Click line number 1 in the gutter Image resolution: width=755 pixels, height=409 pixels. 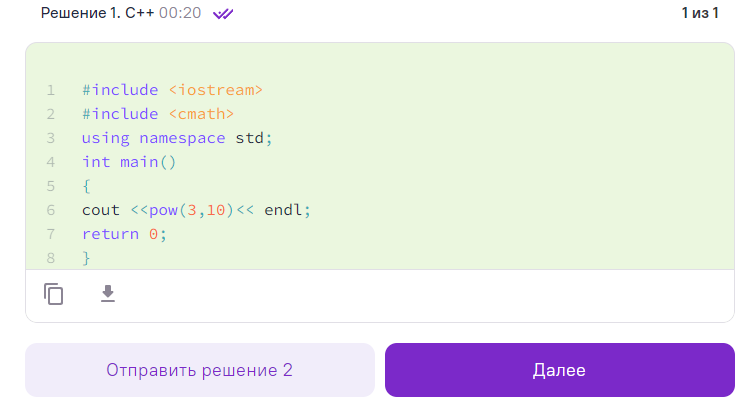(51, 90)
